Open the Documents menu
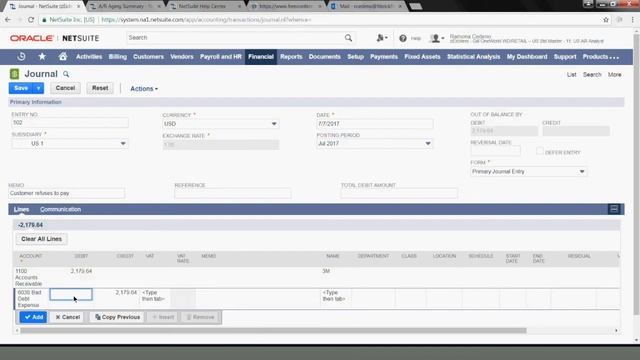This screenshot has width=640, height=360. [x=324, y=57]
